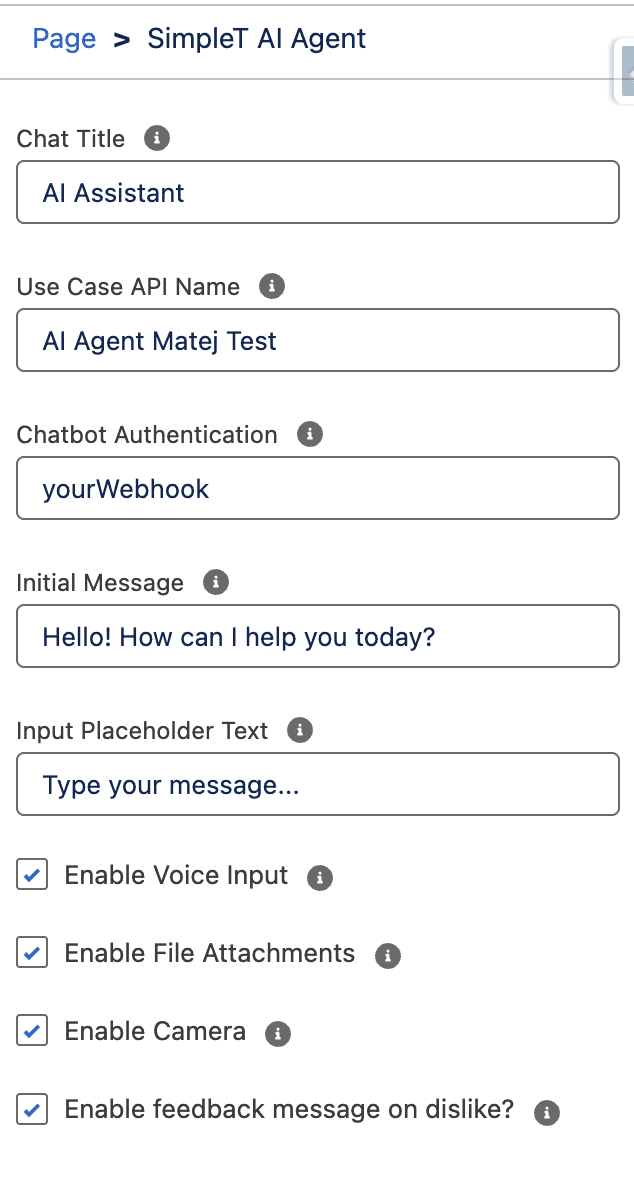Click the Chat Title info icon

click(x=157, y=139)
